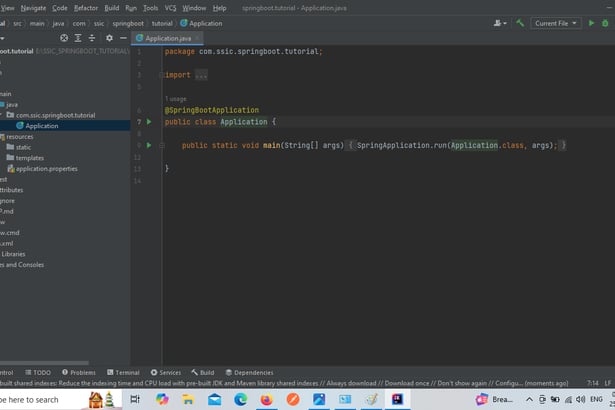Click the 7:14 cursor position indicator
This screenshot has height=410, width=615.
[x=593, y=383]
